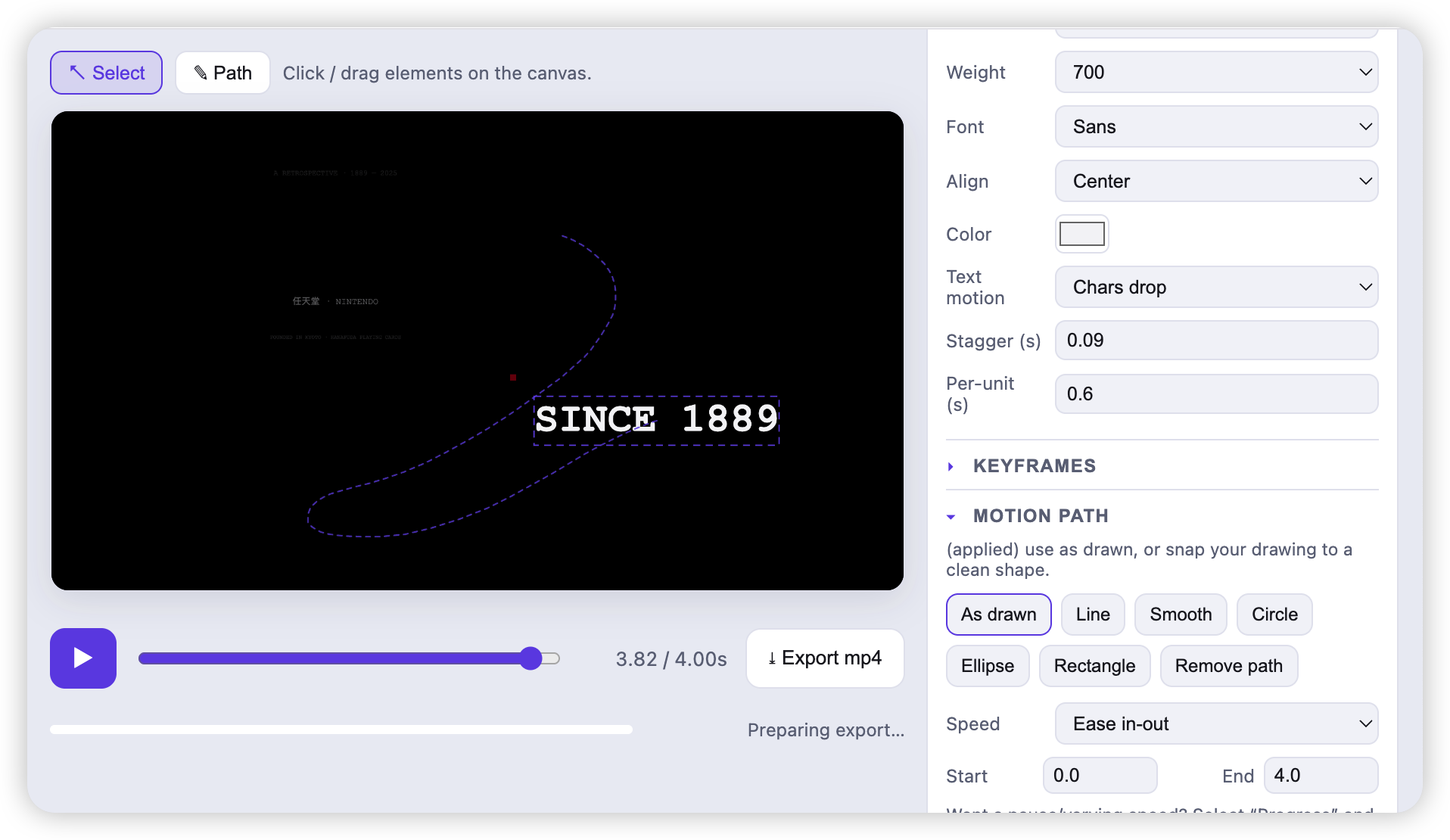Snap the path to a Line

[x=1093, y=614]
